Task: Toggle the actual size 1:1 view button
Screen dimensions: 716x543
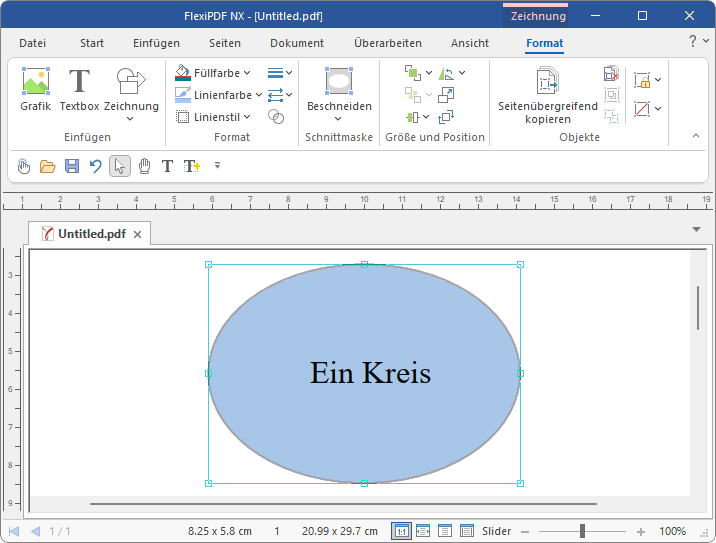Action: pos(401,531)
